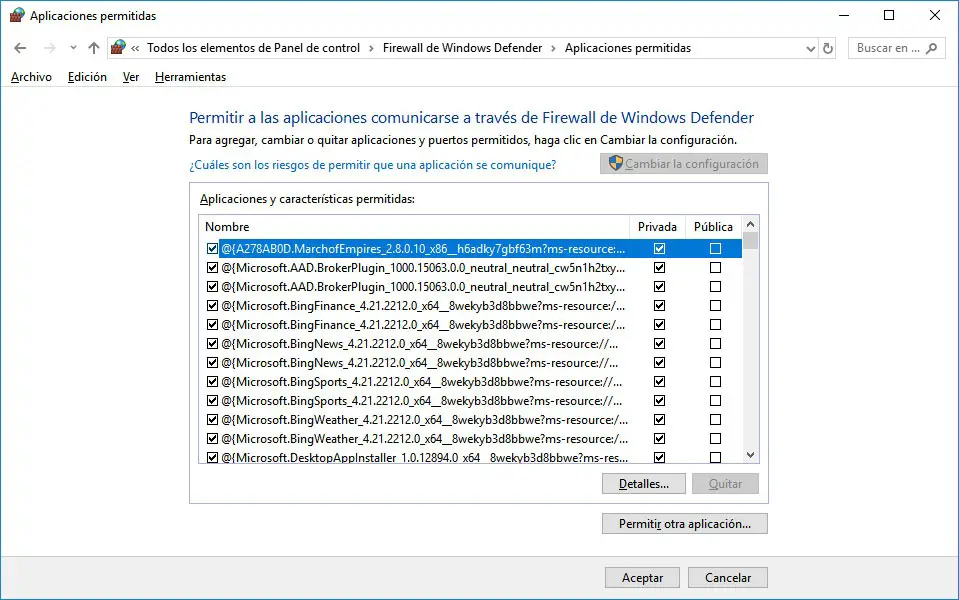Click the Up arrow to parent folder

[94, 48]
